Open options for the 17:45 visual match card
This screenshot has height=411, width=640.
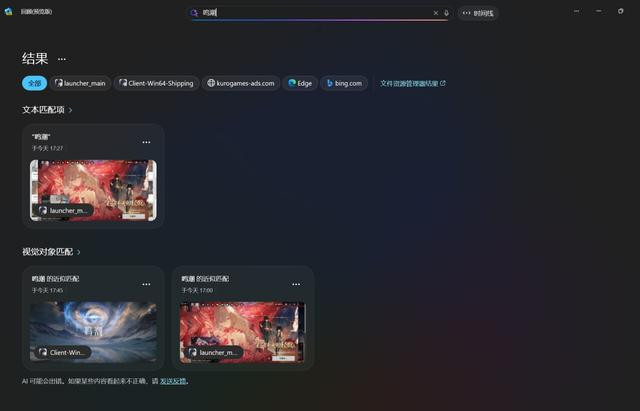[146, 284]
